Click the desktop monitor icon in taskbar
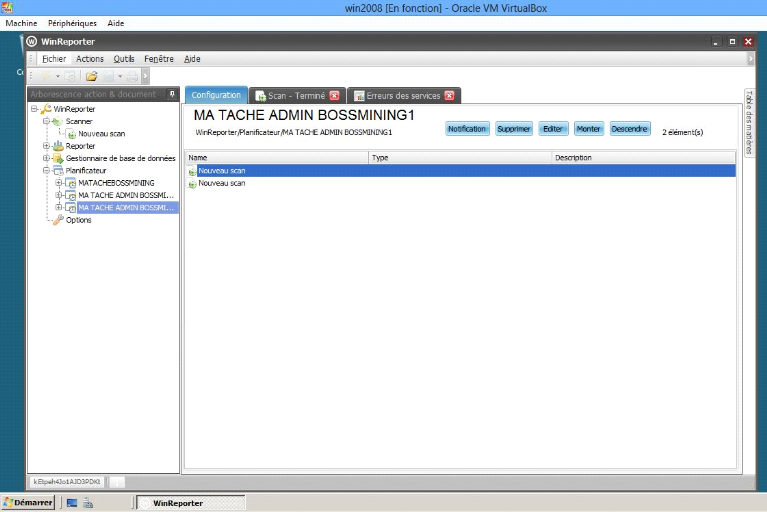 (x=72, y=503)
